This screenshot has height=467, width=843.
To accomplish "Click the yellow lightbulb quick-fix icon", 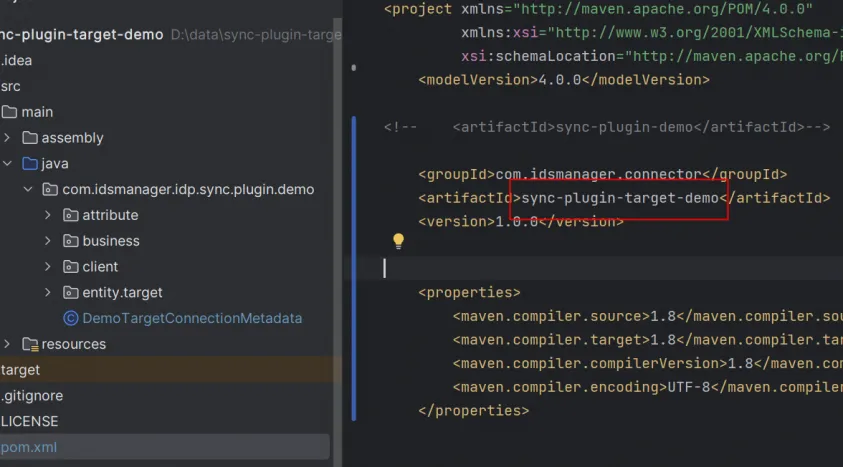I will pos(398,241).
